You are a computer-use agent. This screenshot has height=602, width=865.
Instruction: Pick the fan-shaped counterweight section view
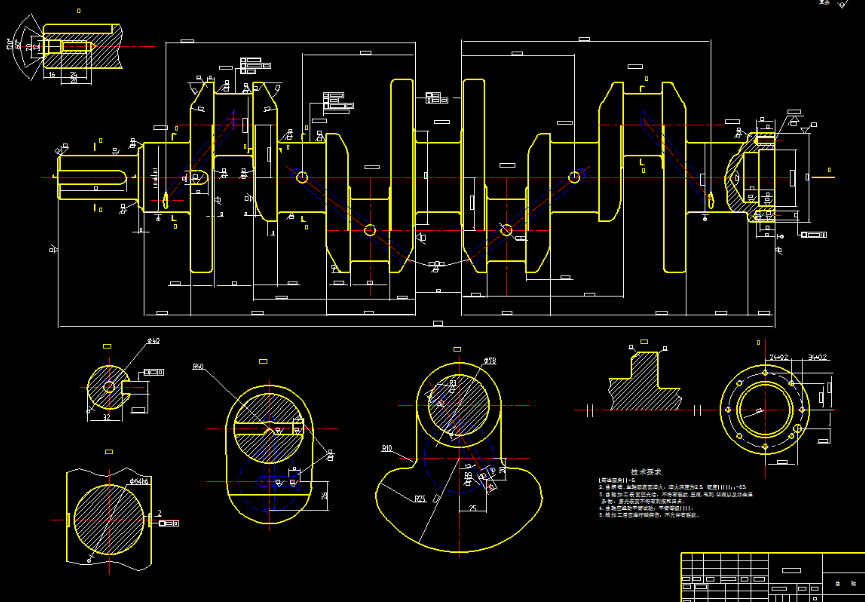458,457
